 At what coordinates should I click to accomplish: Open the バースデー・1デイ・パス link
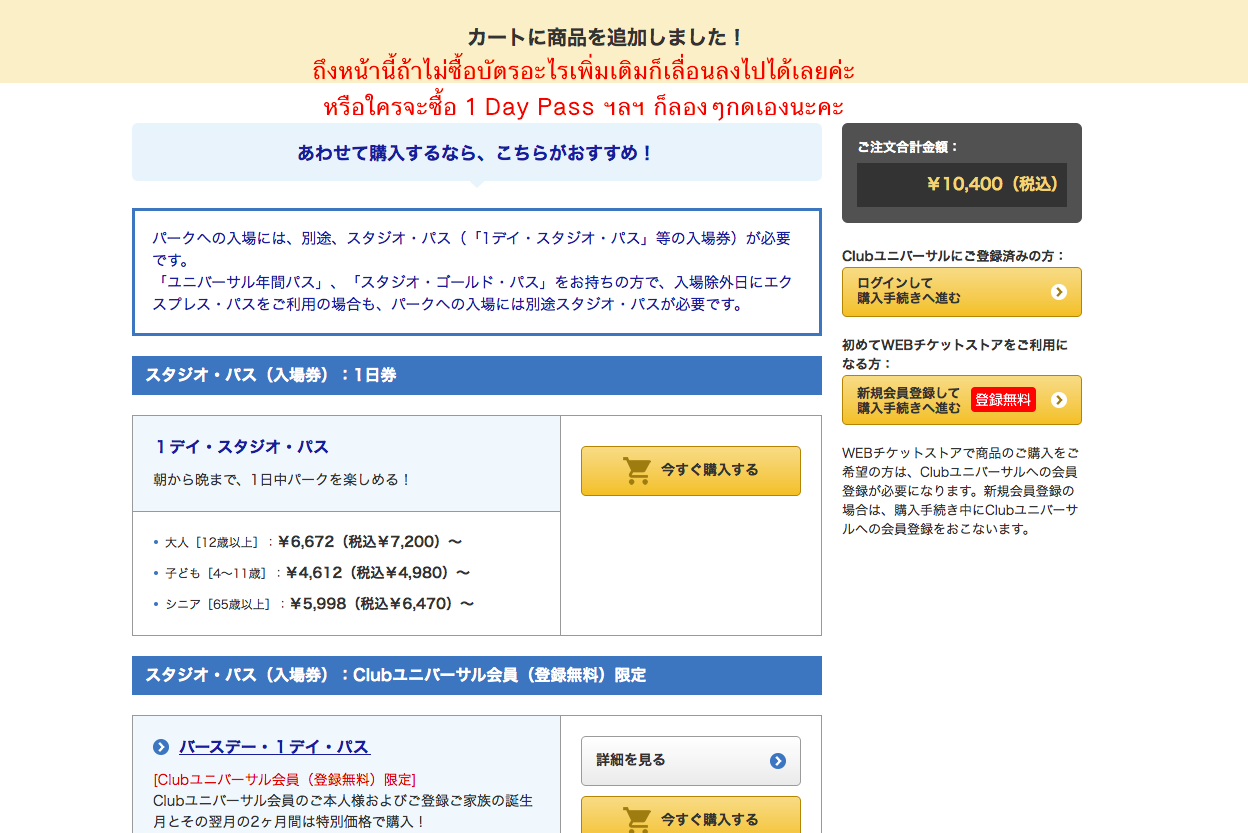pos(274,747)
